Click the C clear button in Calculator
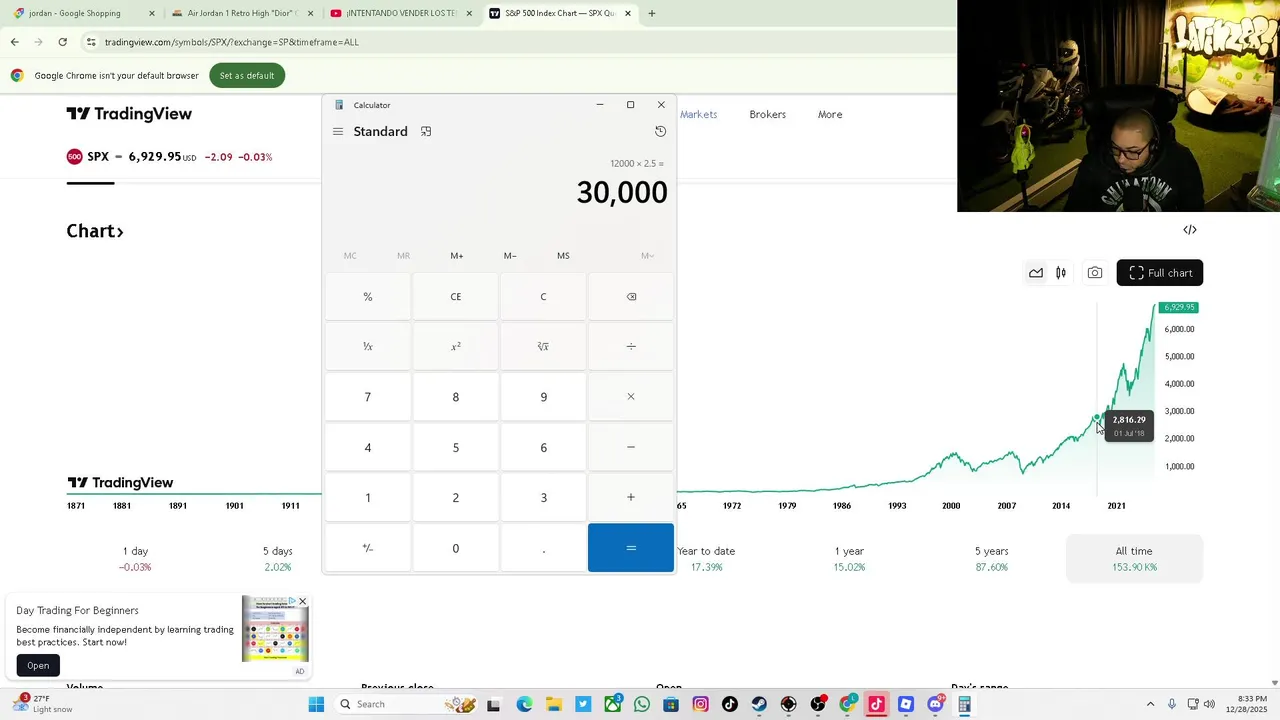Image resolution: width=1280 pixels, height=720 pixels. [x=543, y=296]
